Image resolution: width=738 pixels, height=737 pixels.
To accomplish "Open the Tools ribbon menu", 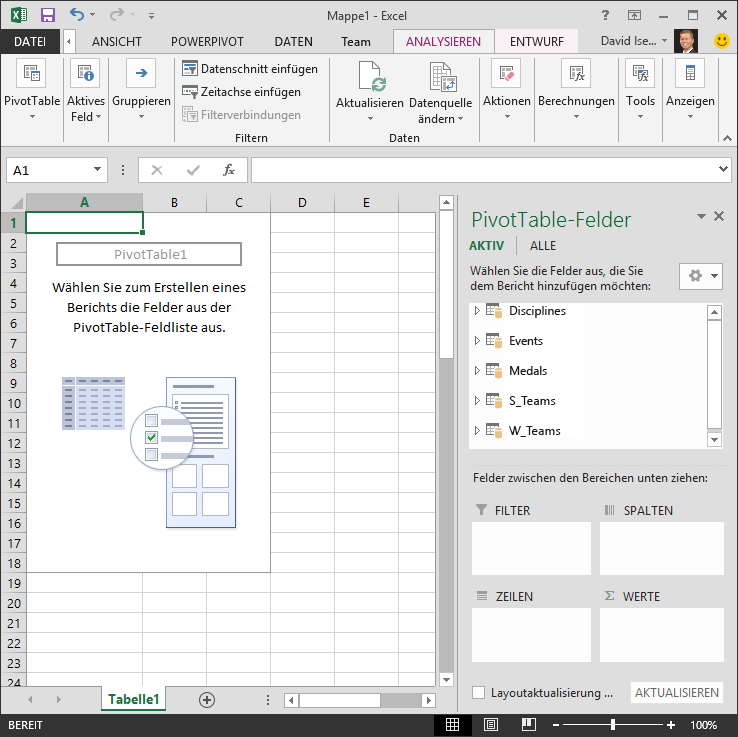I will click(640, 89).
